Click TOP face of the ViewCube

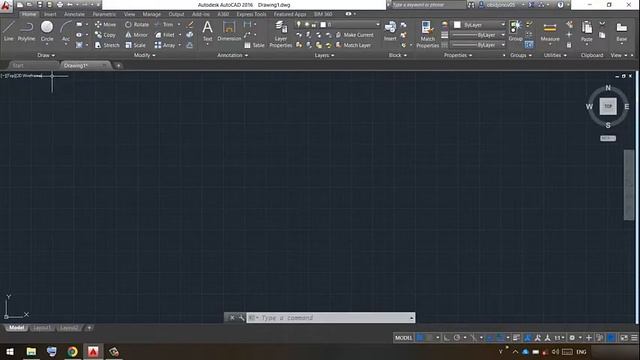[x=608, y=106]
